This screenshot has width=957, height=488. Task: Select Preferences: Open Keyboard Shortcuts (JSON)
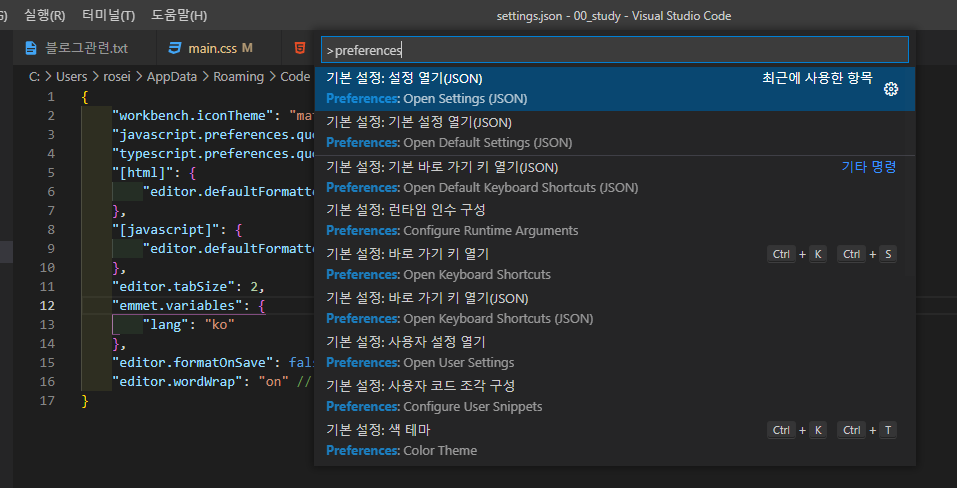click(x=615, y=308)
